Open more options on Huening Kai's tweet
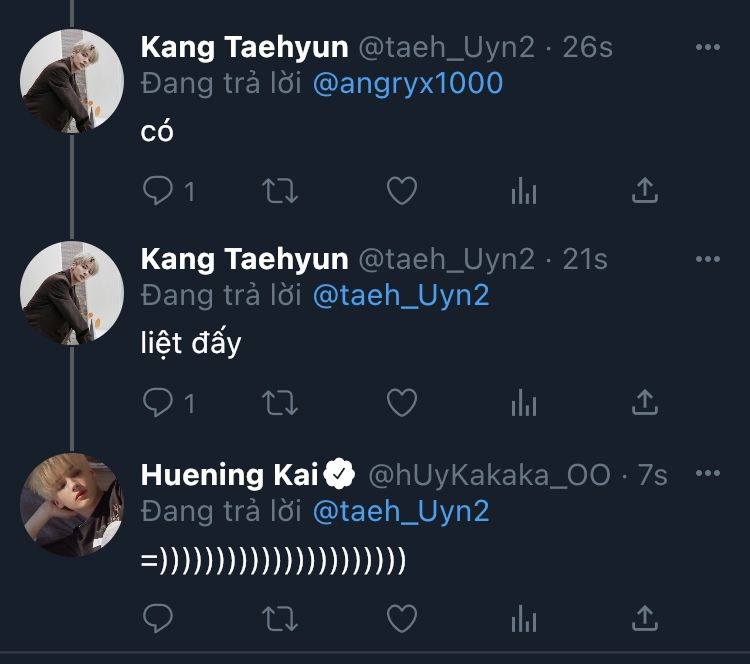Image resolution: width=750 pixels, height=664 pixels. pos(707,473)
